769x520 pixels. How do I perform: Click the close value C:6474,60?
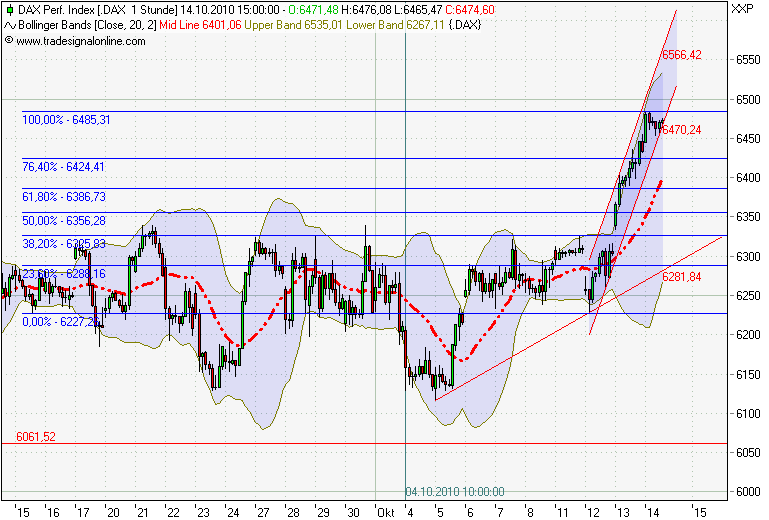[x=470, y=10]
